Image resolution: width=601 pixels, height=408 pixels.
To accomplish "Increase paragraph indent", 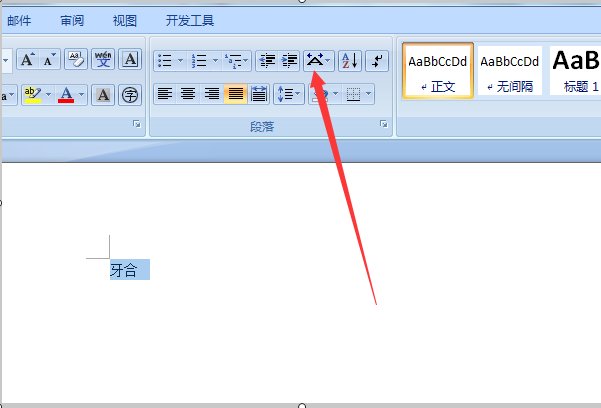I will click(x=289, y=61).
